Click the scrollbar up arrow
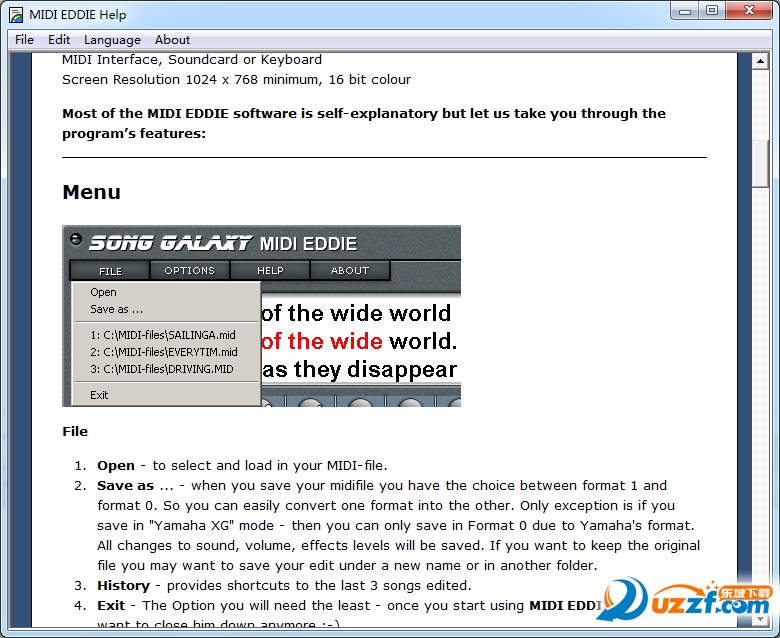The height and width of the screenshot is (638, 780). (760, 60)
